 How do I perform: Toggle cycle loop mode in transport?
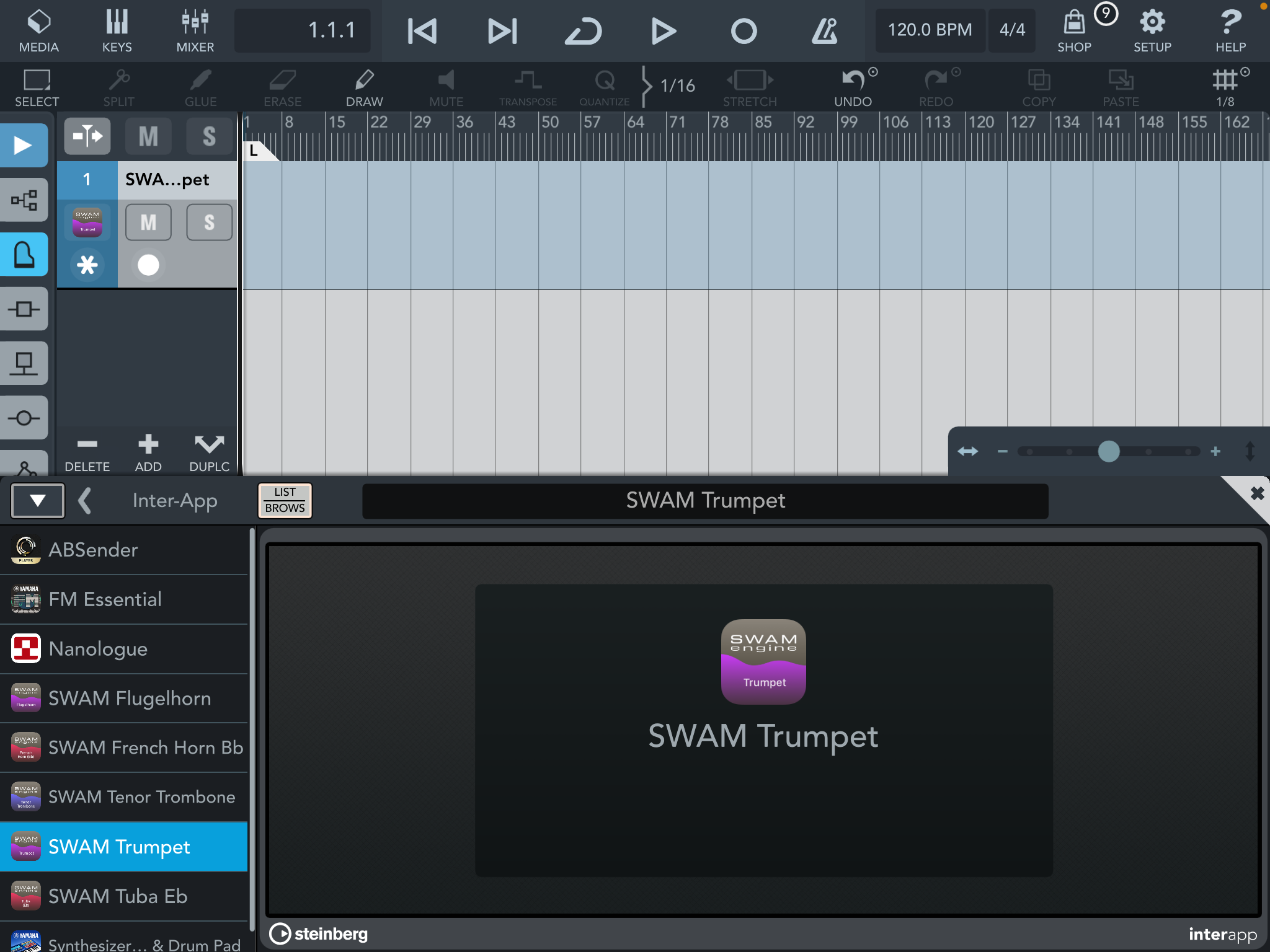tap(583, 31)
